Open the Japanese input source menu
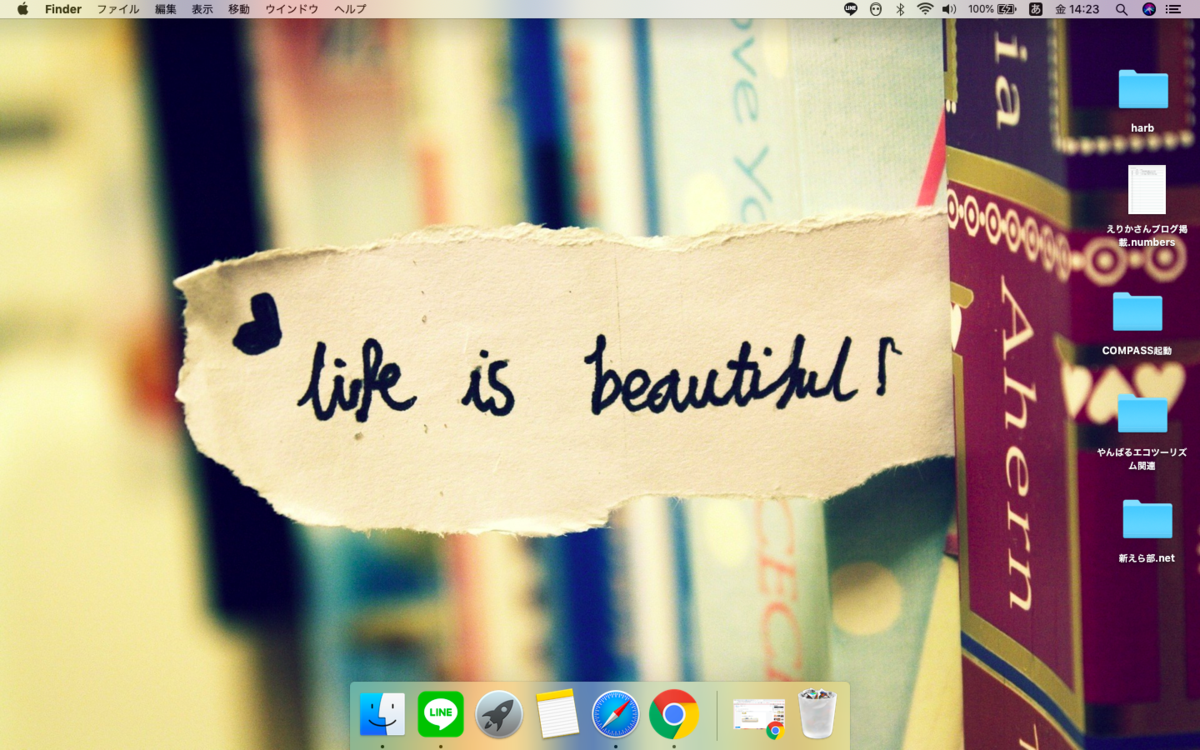Screen dimensions: 1200x750 click(1036, 9)
